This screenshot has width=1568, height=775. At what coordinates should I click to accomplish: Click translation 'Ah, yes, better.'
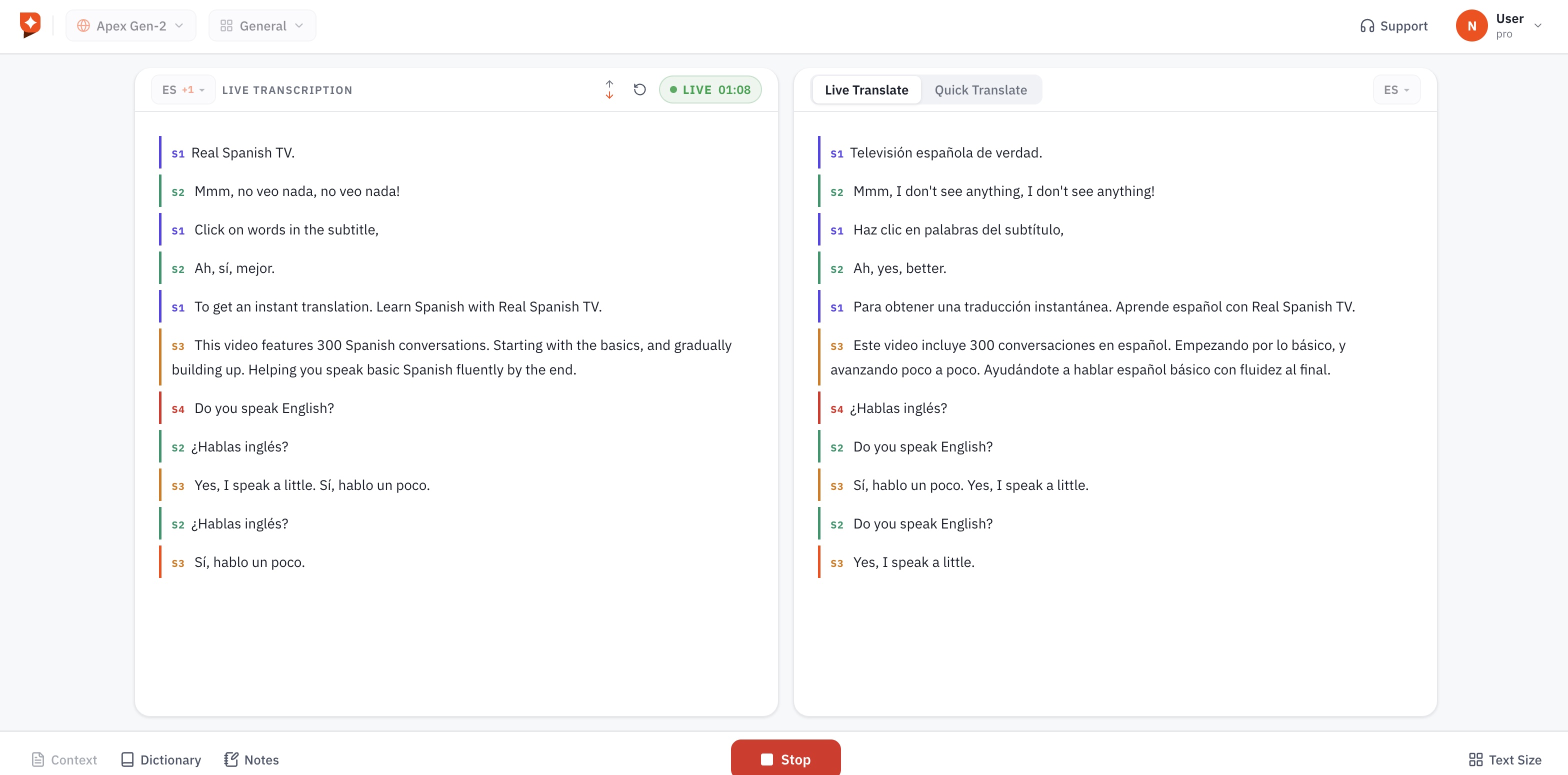[x=899, y=268]
